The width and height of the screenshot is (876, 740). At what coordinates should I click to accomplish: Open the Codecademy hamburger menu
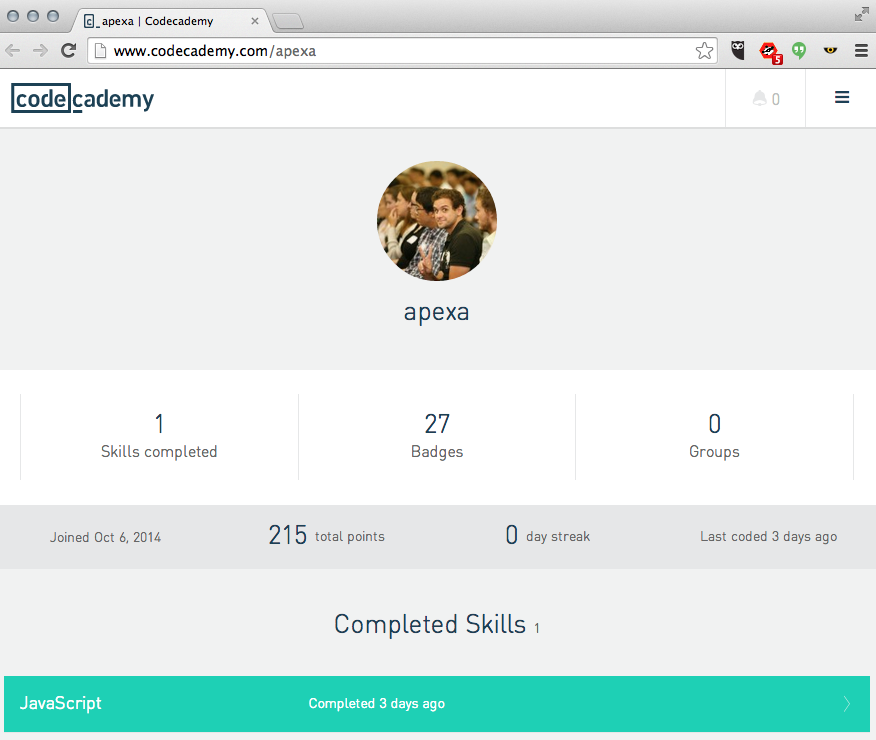pyautogui.click(x=842, y=98)
